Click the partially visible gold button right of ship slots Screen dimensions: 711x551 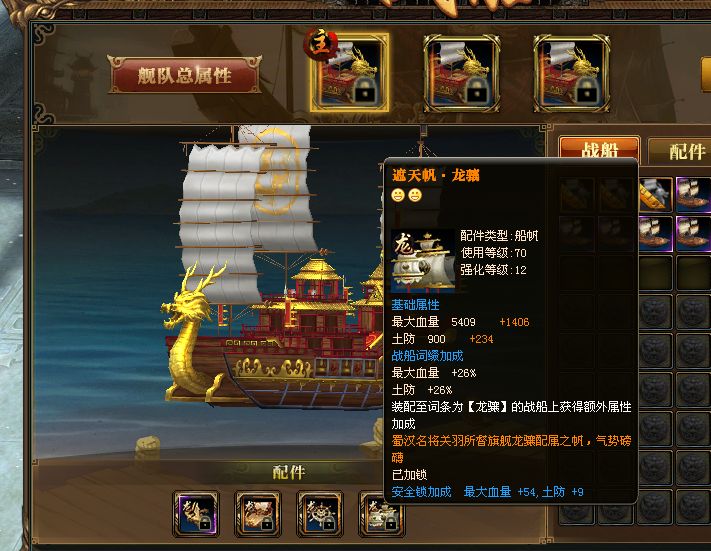706,75
